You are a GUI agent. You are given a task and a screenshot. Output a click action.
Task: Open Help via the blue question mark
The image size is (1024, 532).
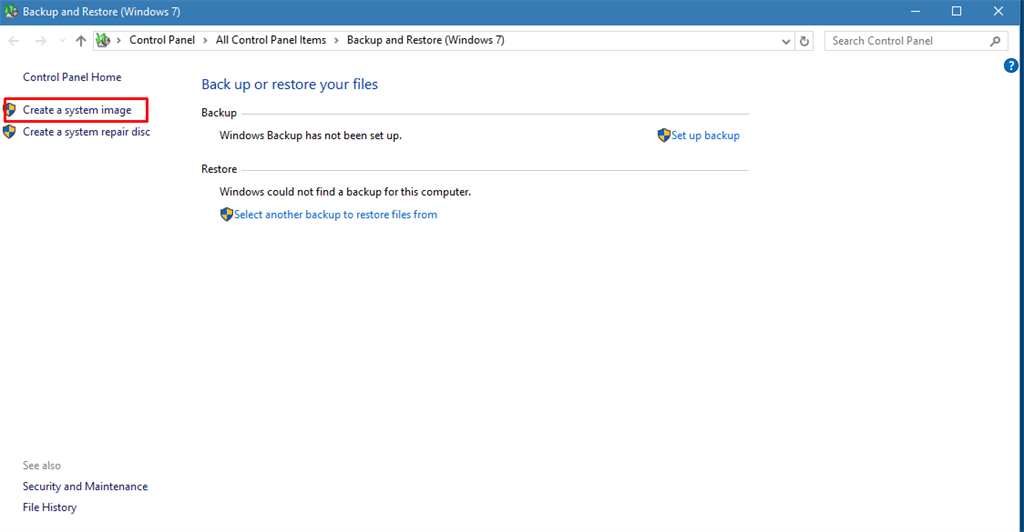coord(1011,65)
